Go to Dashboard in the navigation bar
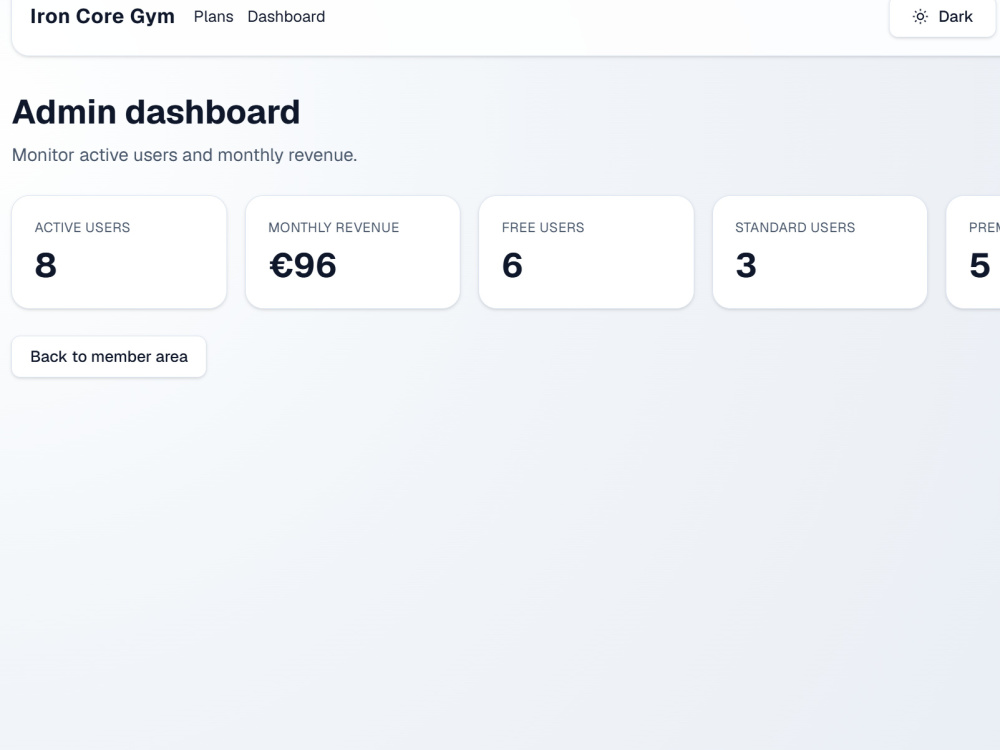This screenshot has width=1000, height=750. [x=286, y=17]
